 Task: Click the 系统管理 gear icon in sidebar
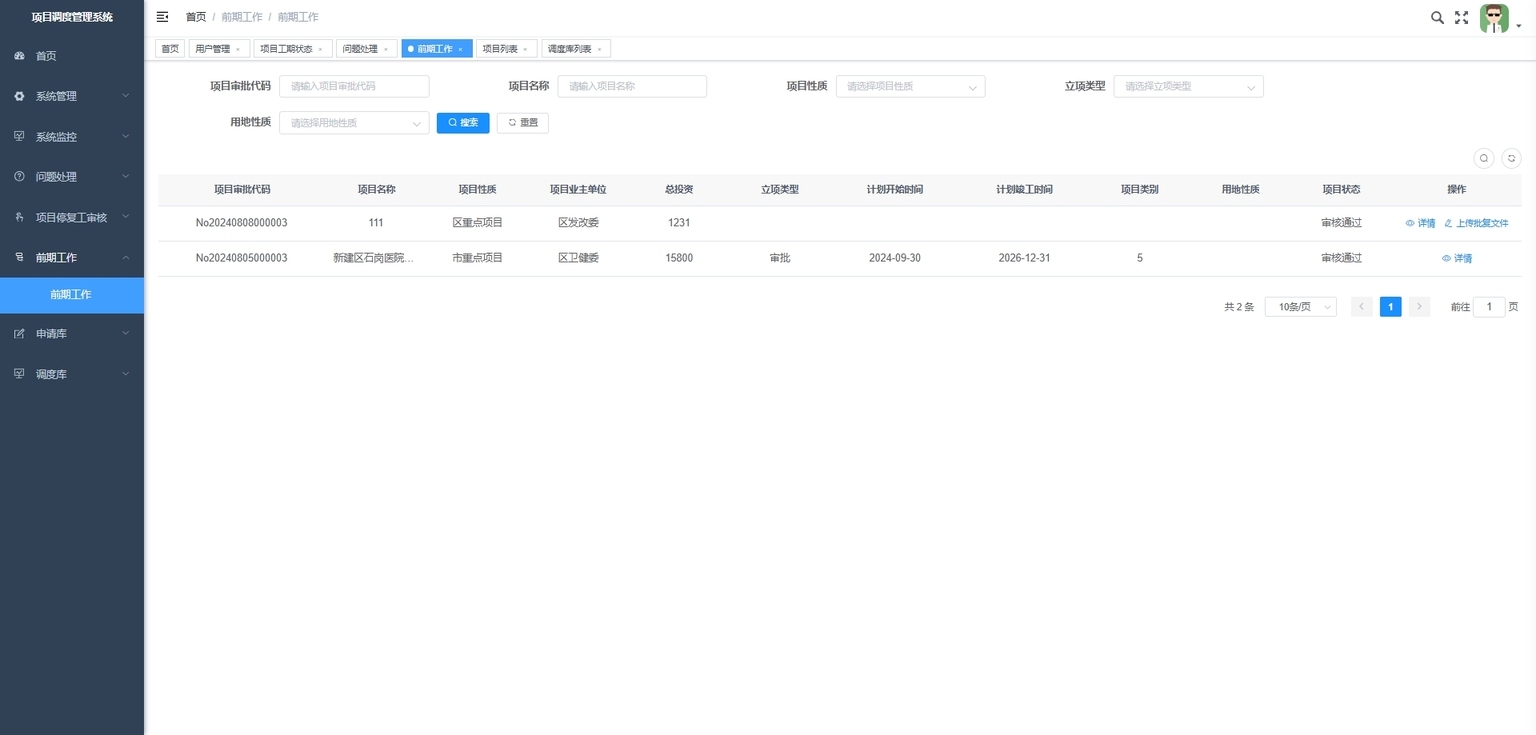(x=19, y=96)
